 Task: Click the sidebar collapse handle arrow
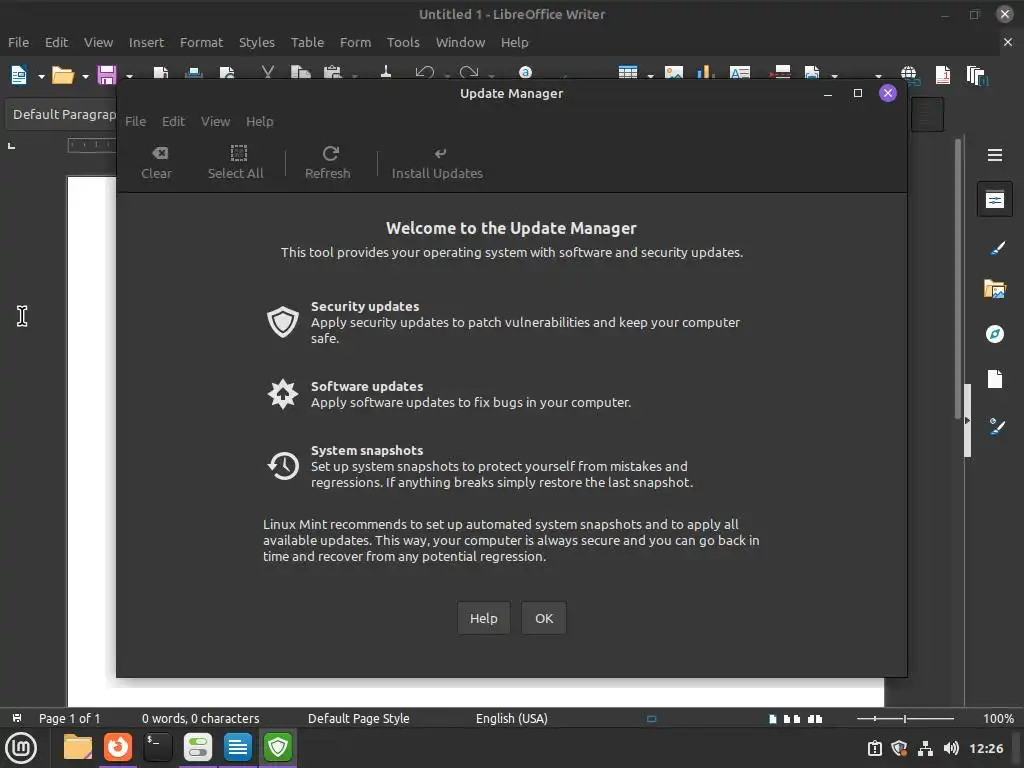pos(968,421)
